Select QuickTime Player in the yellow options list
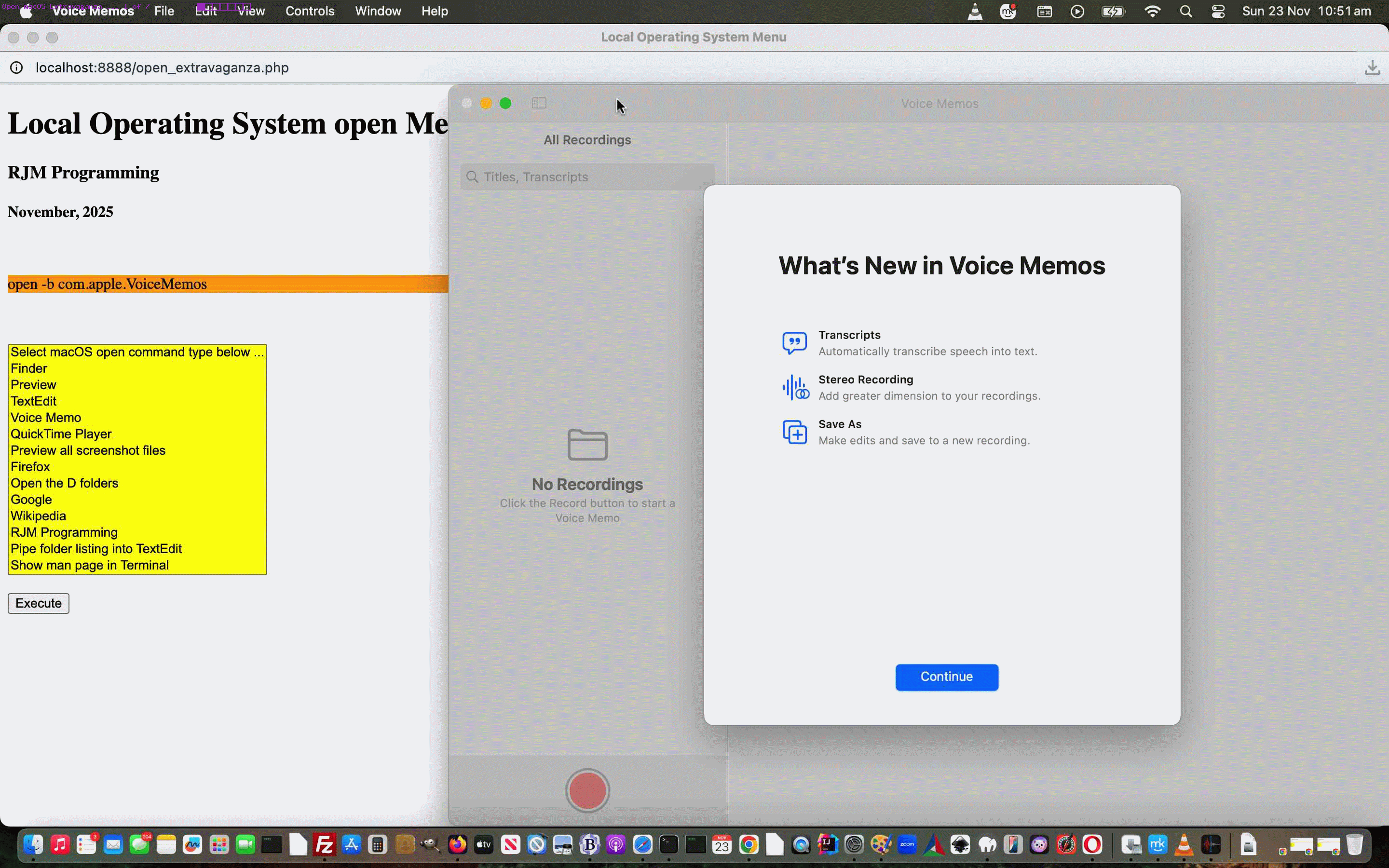 (x=61, y=434)
